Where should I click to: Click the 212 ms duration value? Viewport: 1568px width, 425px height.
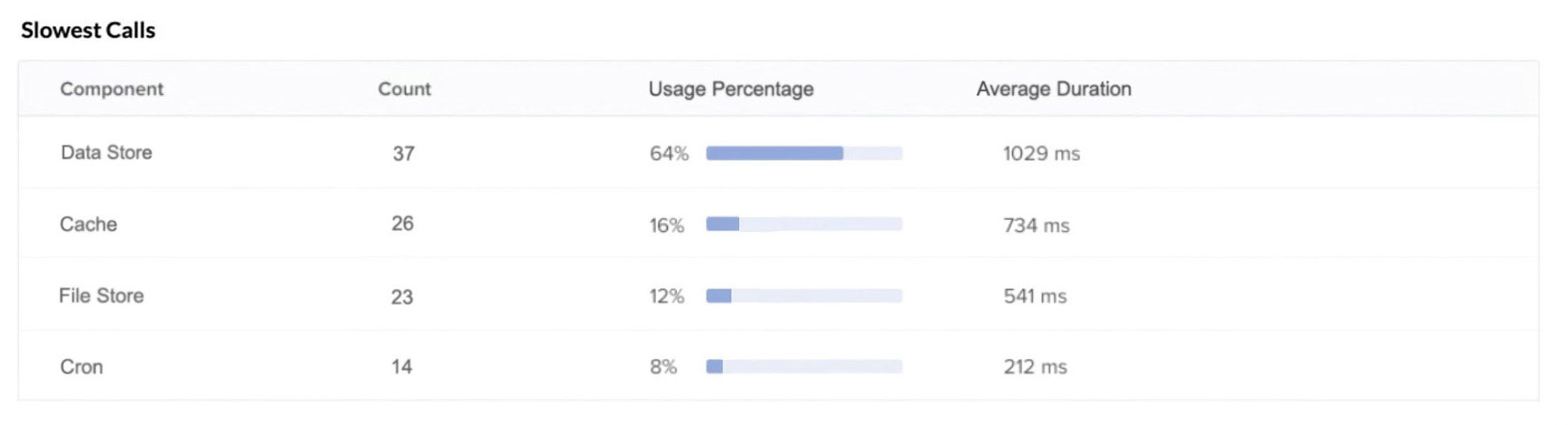click(1035, 367)
